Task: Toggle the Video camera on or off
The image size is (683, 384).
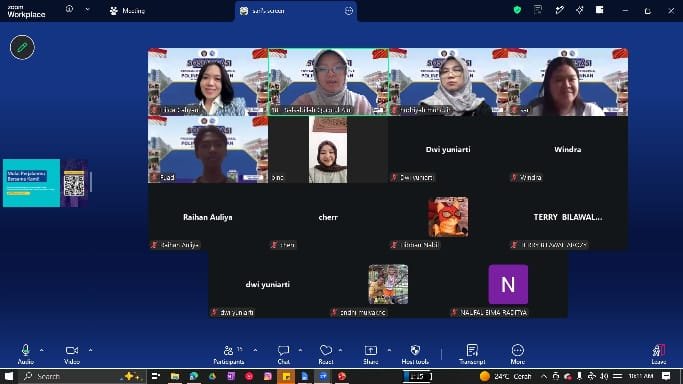Action: (72, 354)
